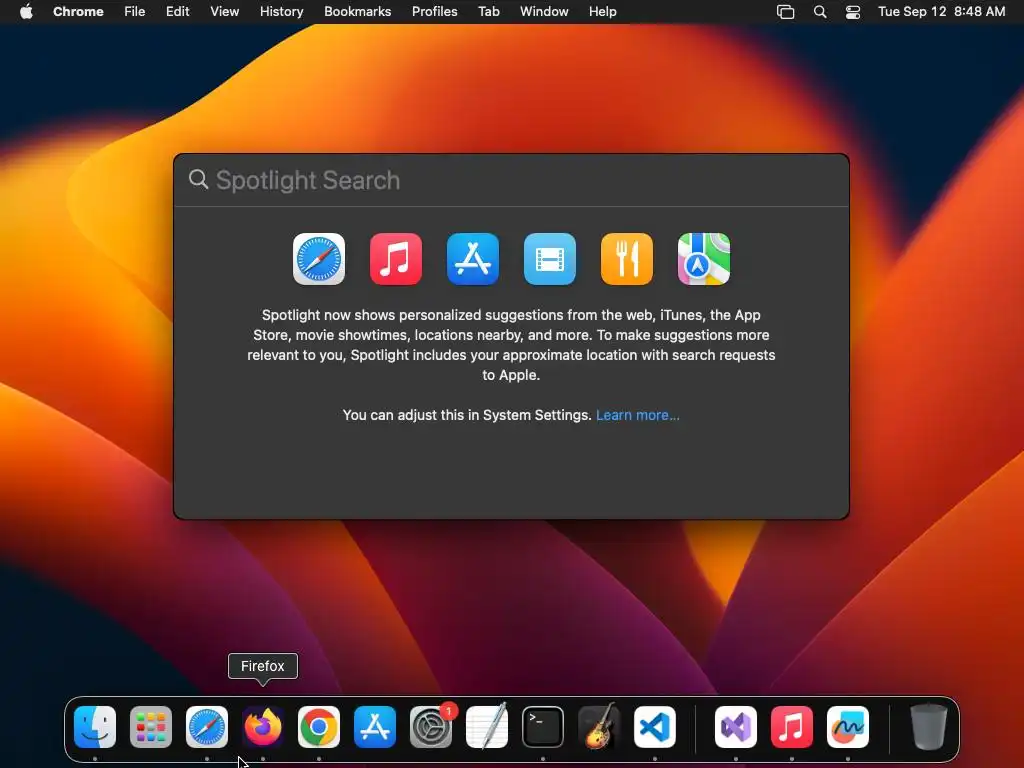Open the Window menu

[x=544, y=12]
